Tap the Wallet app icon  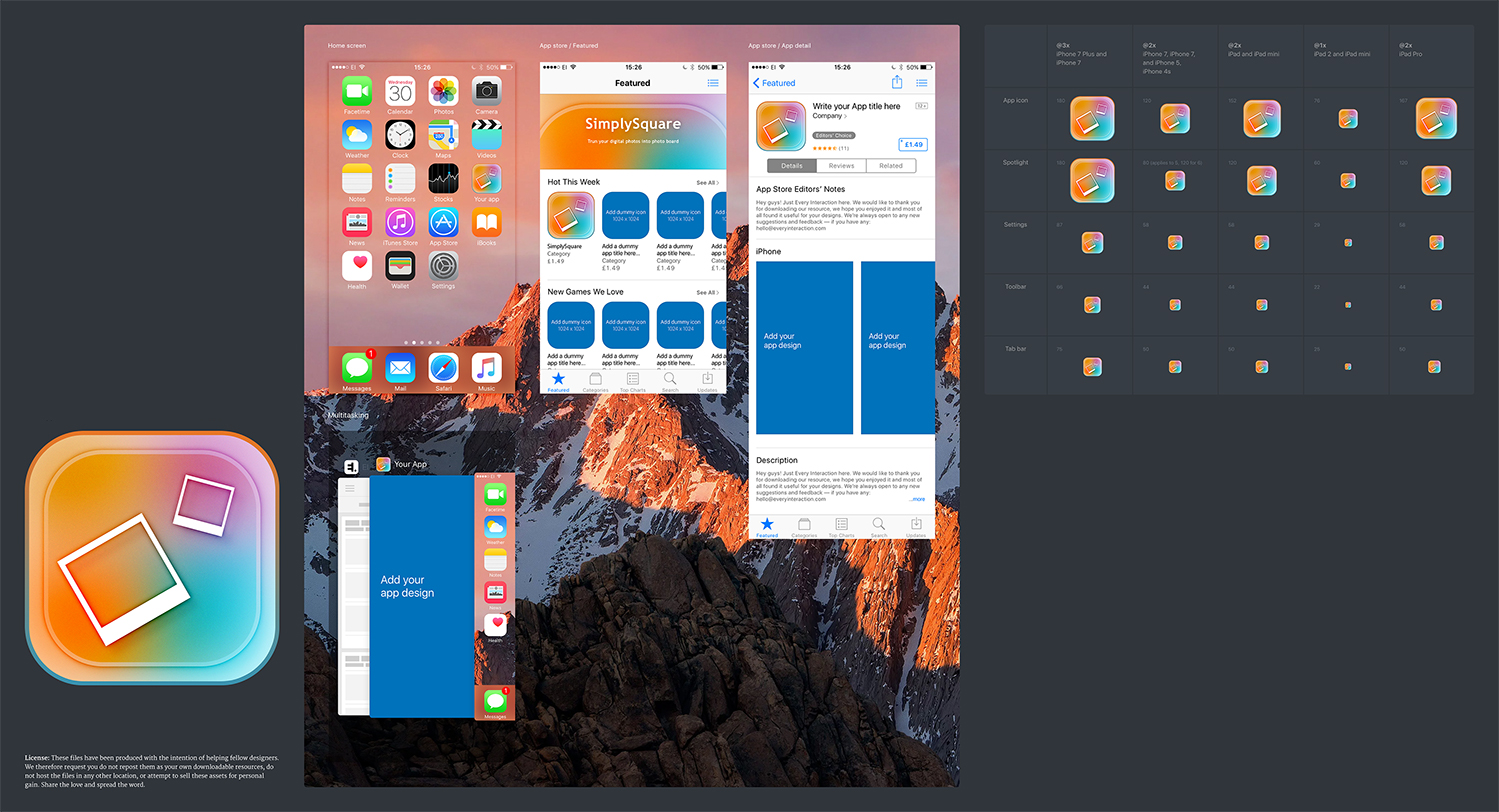pyautogui.click(x=400, y=267)
